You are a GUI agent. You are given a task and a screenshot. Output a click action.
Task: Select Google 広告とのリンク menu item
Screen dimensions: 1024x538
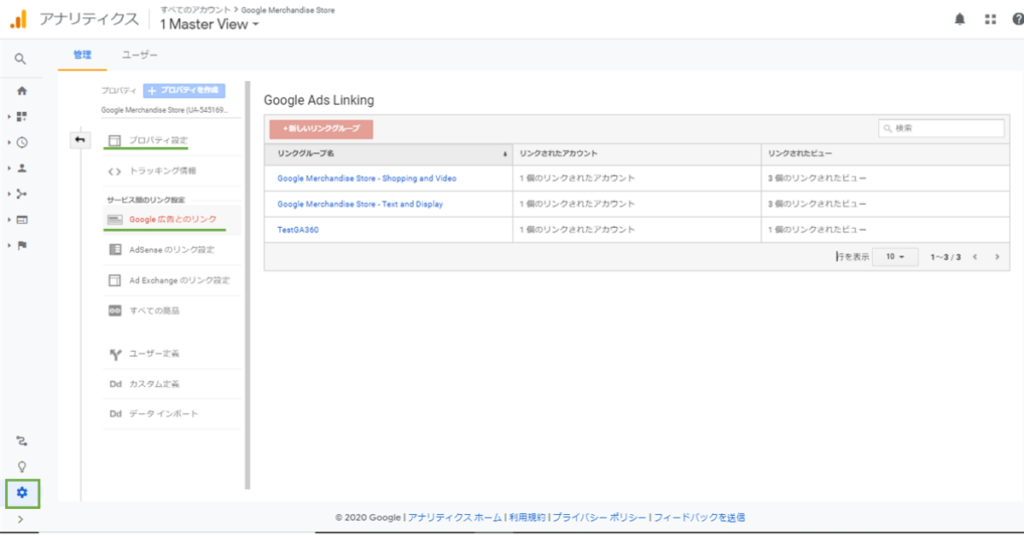click(172, 219)
